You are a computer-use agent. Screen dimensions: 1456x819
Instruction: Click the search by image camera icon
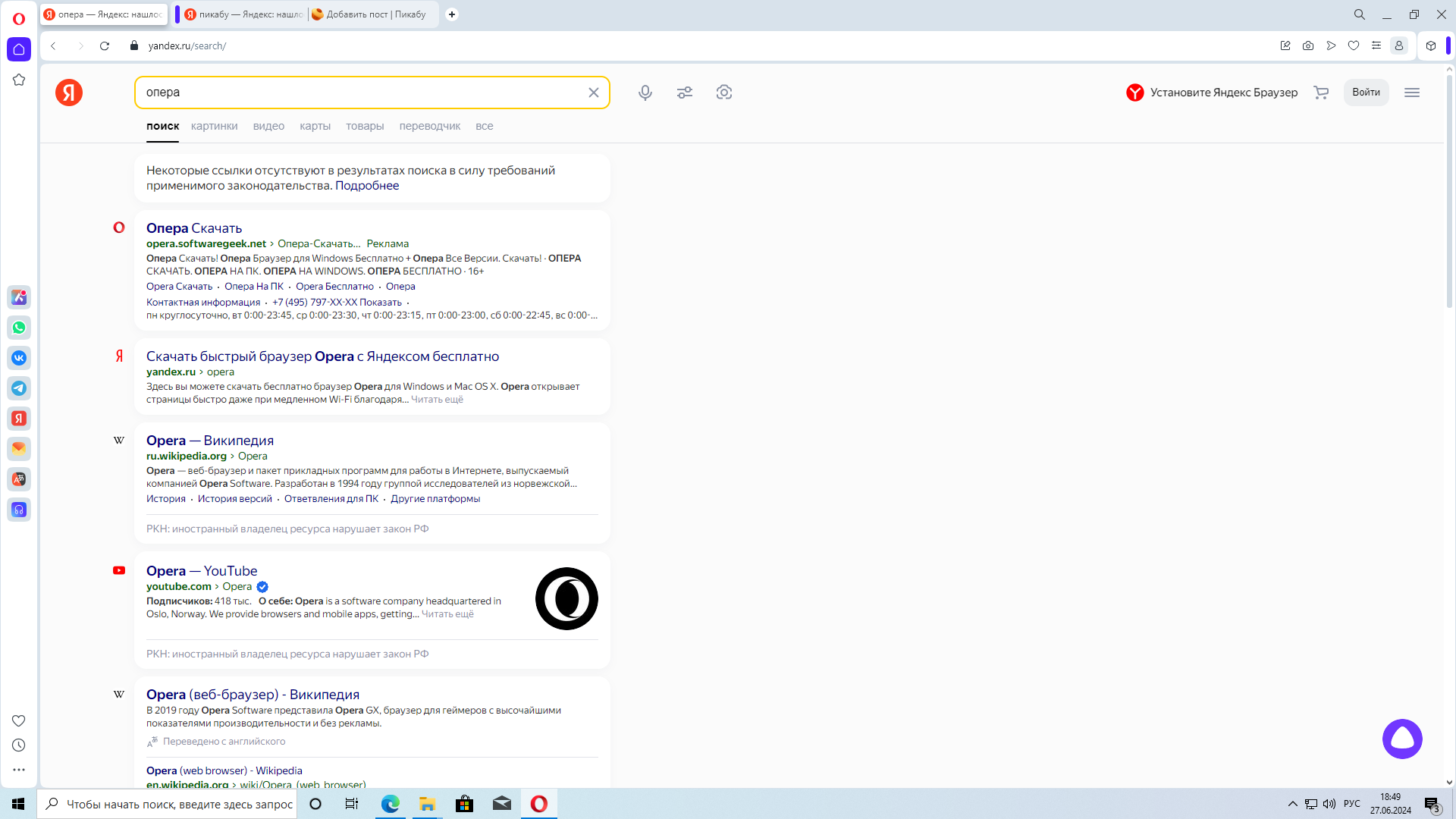[x=724, y=93]
